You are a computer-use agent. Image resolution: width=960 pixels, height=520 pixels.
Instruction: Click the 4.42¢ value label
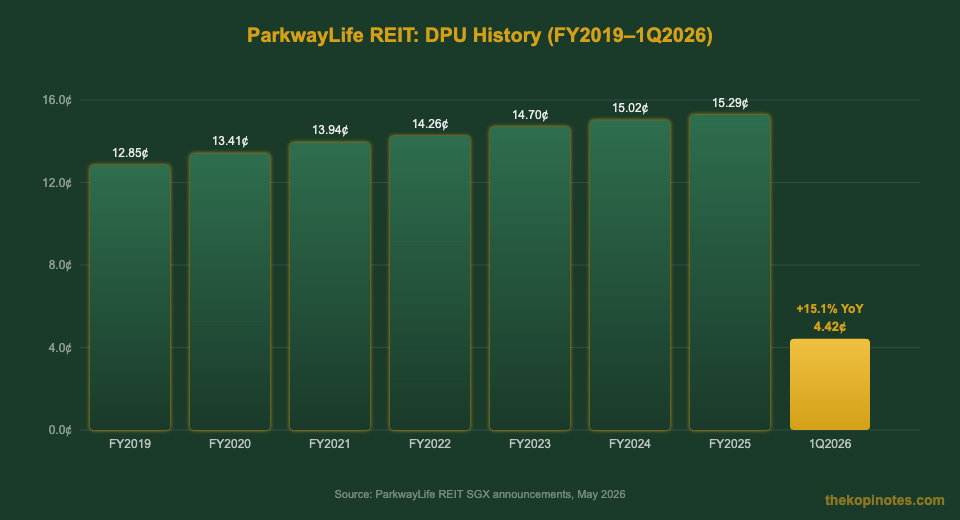830,326
